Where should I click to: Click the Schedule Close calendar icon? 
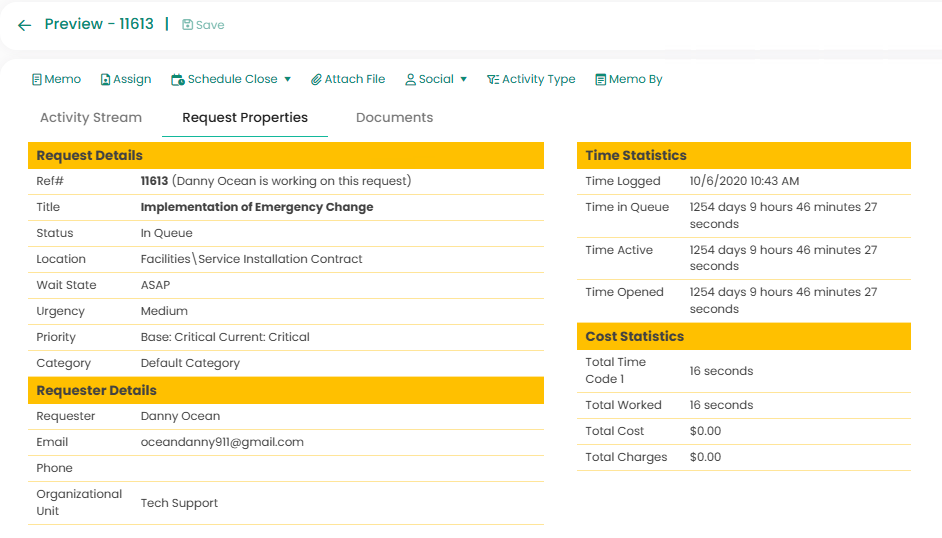(x=178, y=80)
